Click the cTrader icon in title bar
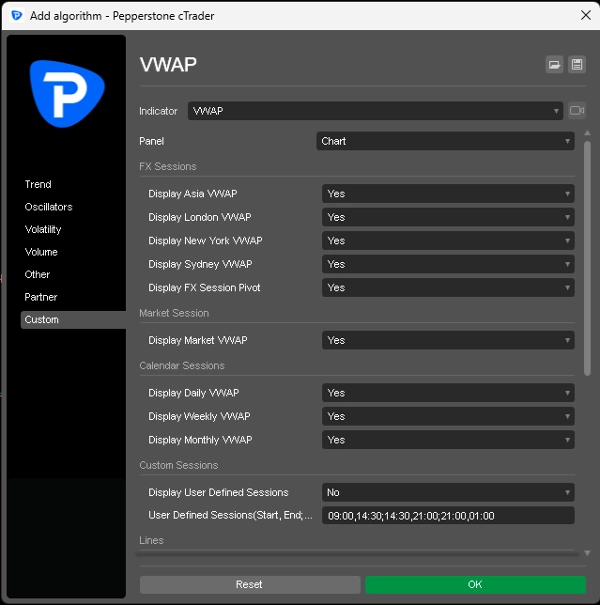Viewport: 600px width, 605px height. point(17,16)
